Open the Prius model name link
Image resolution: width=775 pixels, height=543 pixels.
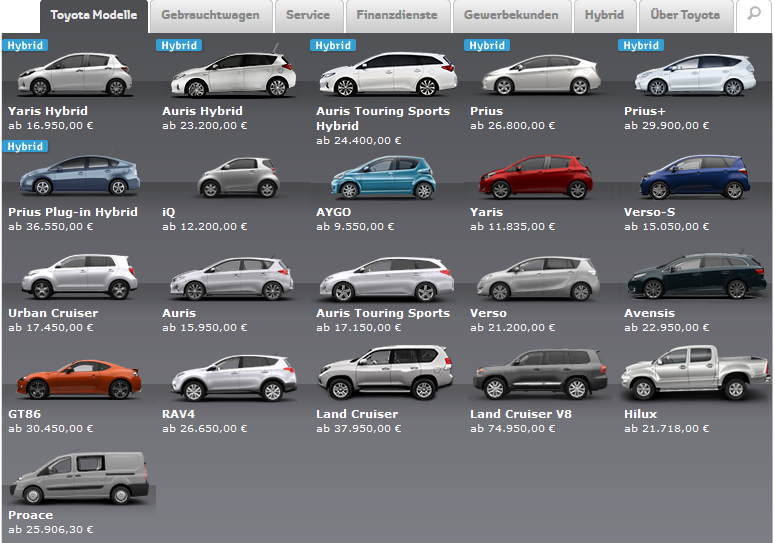487,111
